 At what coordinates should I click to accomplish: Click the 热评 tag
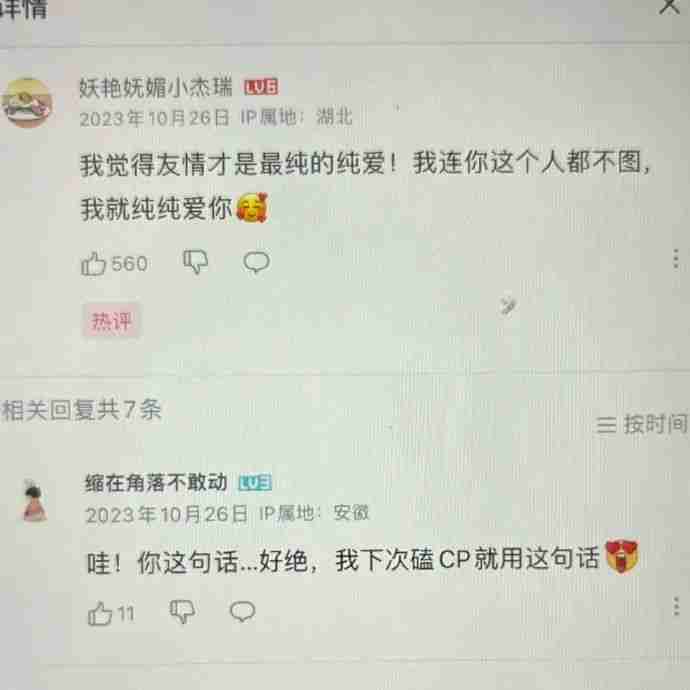[x=111, y=321]
